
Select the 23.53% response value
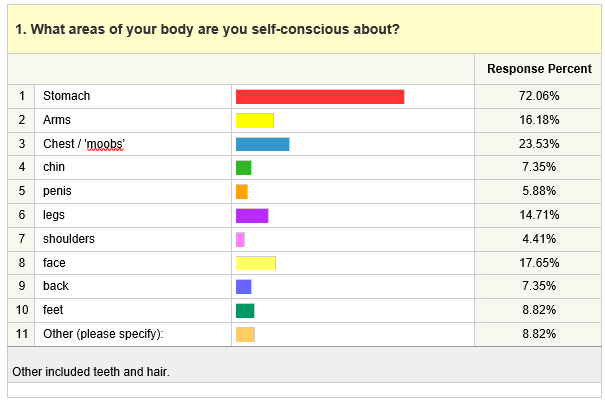point(539,144)
